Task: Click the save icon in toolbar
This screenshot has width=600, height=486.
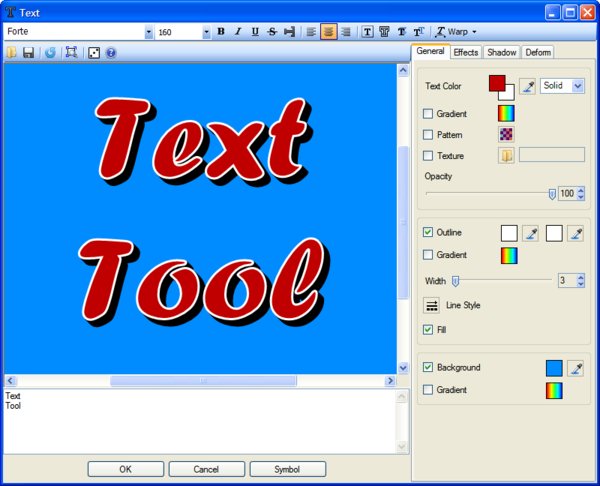Action: [28, 52]
